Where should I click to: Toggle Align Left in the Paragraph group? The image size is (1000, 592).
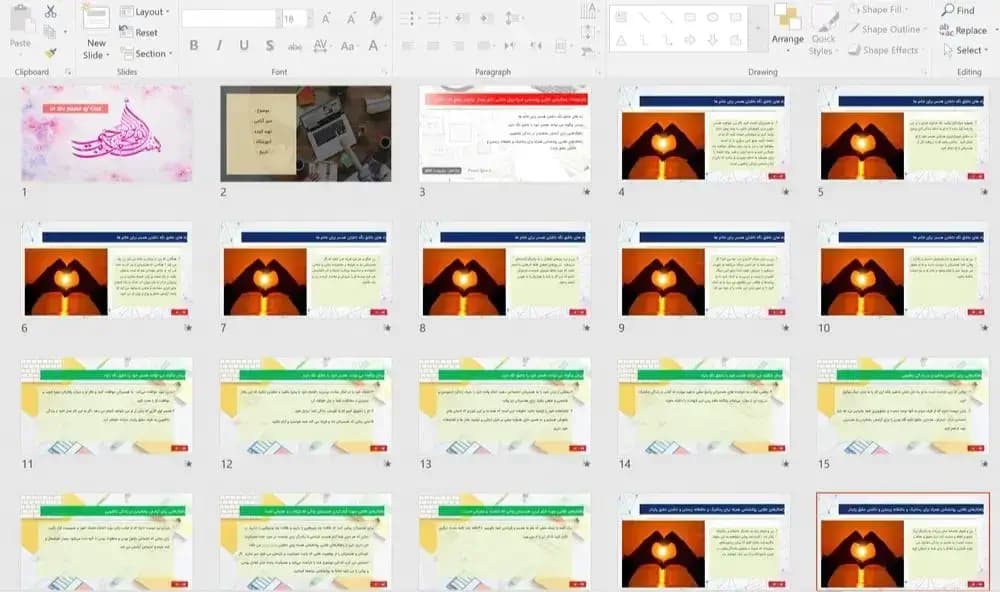(408, 46)
